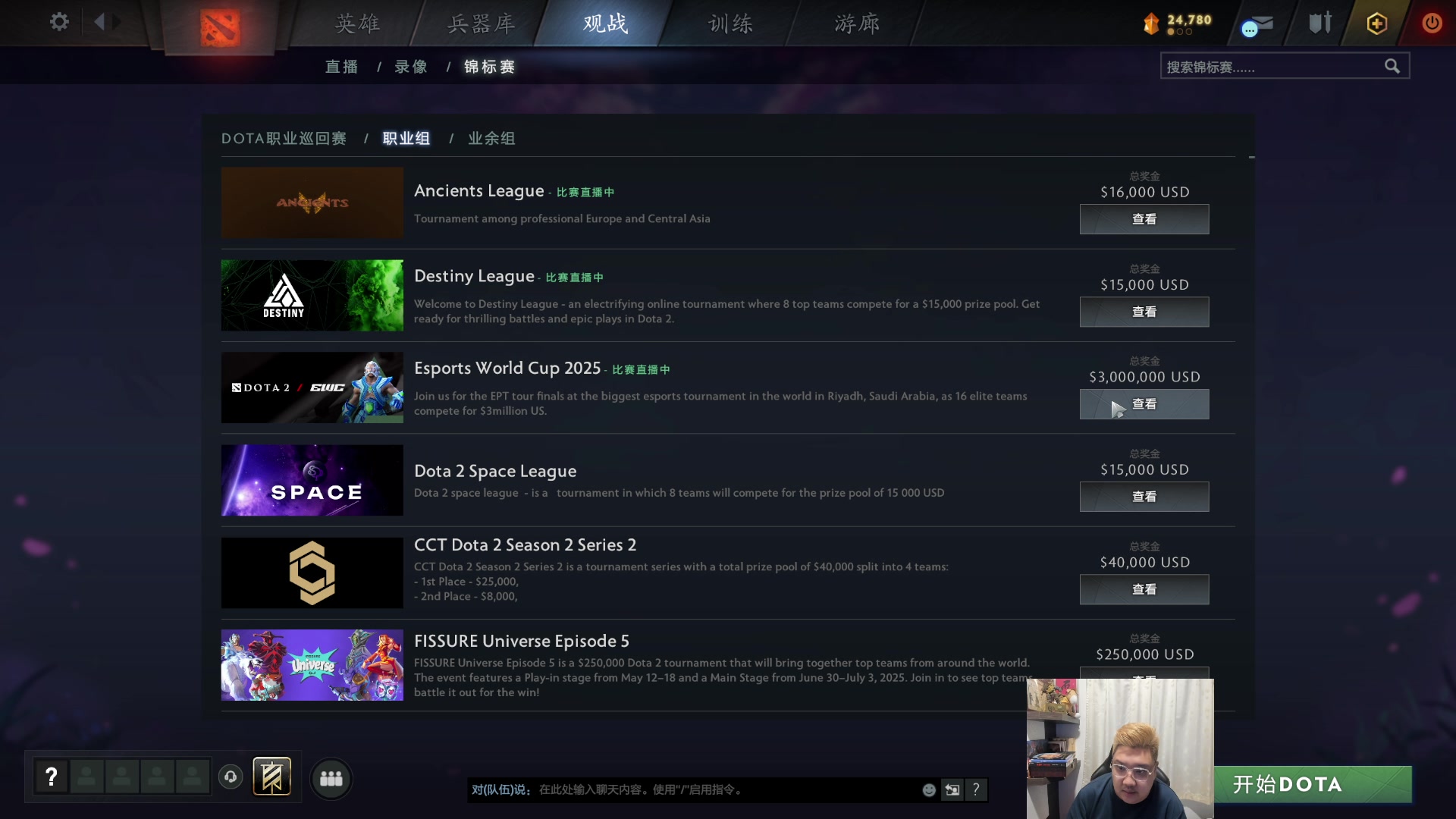1456x819 pixels.
Task: Open the friends list group icon
Action: coord(331,778)
